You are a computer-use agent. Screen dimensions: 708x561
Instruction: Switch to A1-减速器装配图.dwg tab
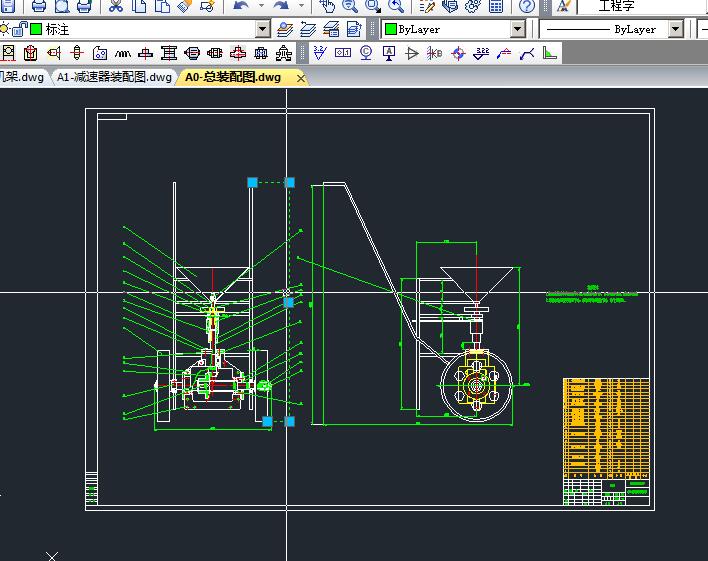(x=114, y=77)
